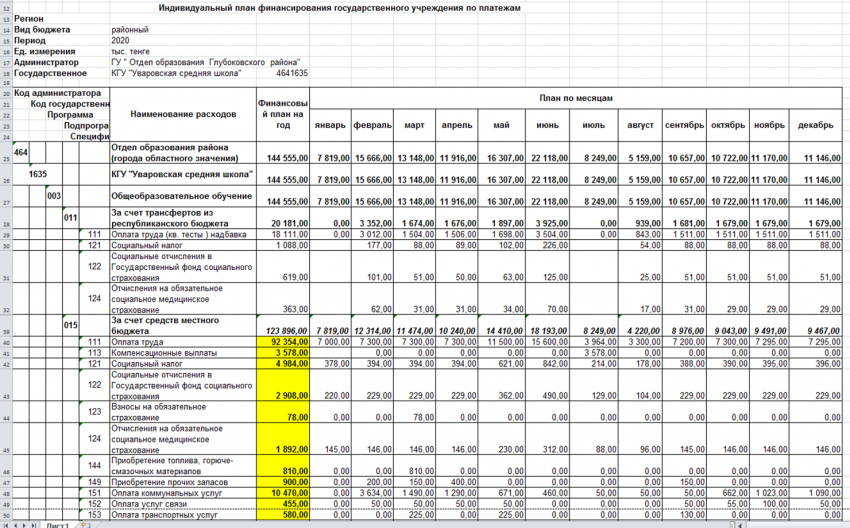
Task: Select the subprogram code cell '011'
Action: click(x=70, y=218)
